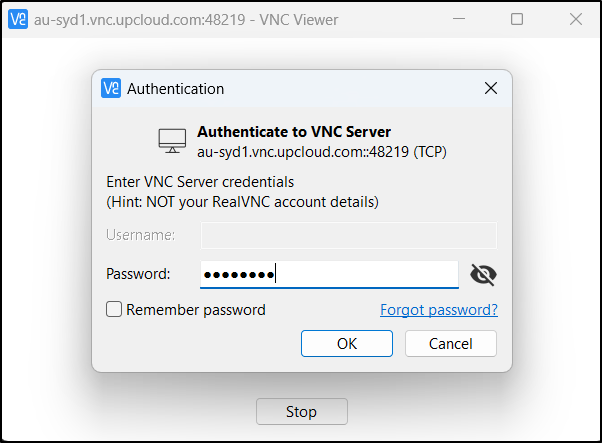
Task: Click the "Authenticate to VNC Server" heading
Action: click(x=294, y=132)
